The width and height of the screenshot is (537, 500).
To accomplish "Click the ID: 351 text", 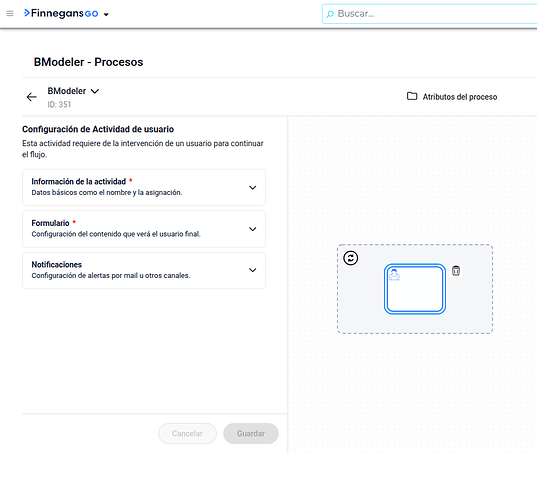I will (59, 104).
